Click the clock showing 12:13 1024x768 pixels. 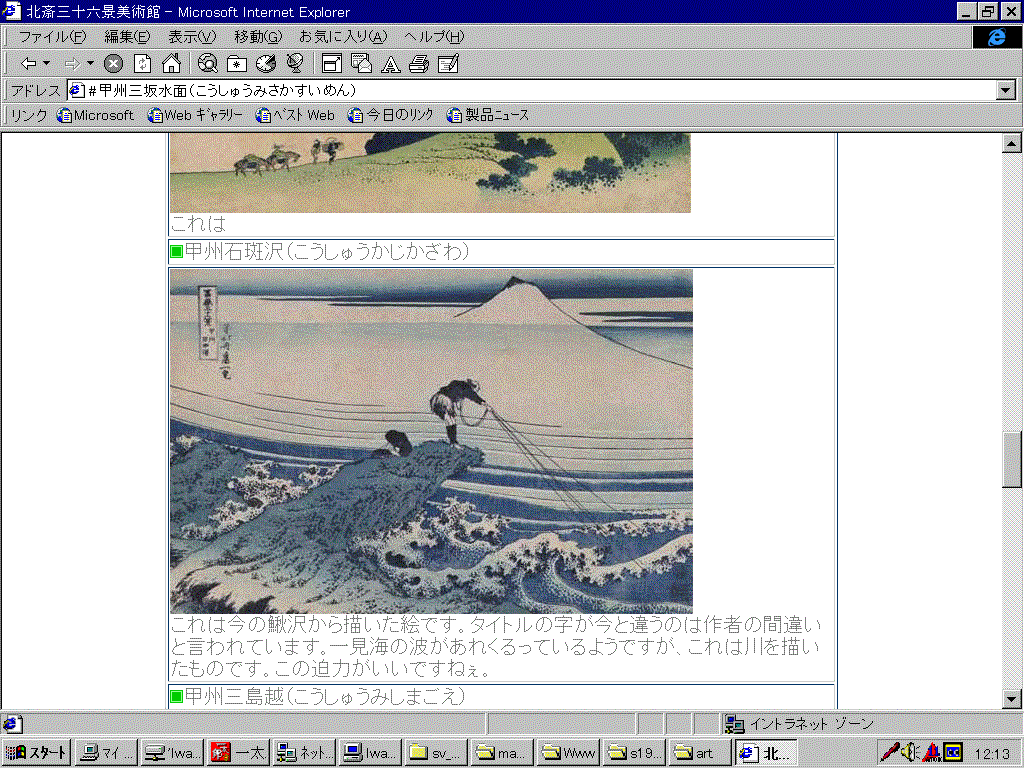991,754
